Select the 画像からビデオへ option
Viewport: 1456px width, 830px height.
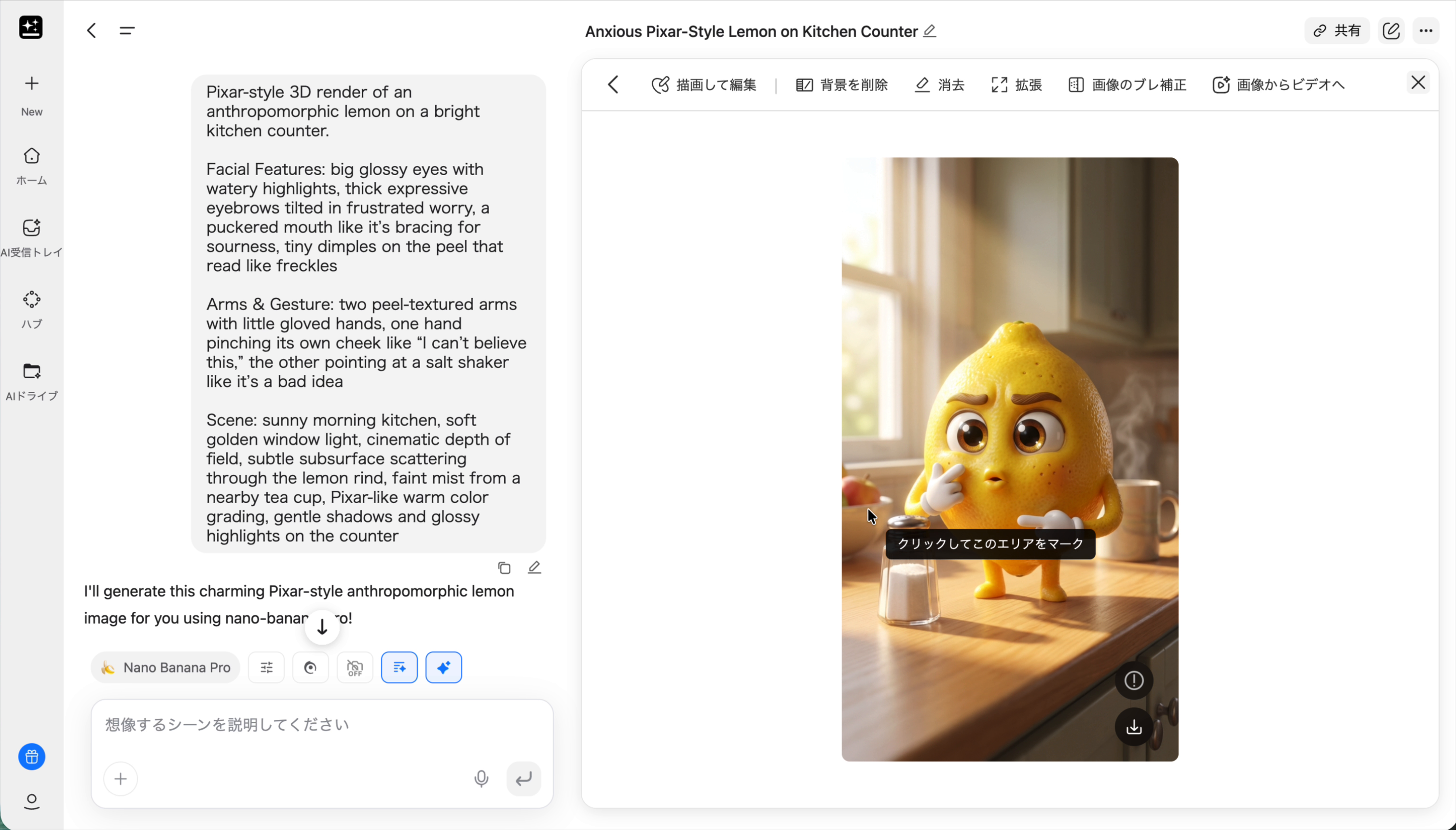click(x=1278, y=85)
